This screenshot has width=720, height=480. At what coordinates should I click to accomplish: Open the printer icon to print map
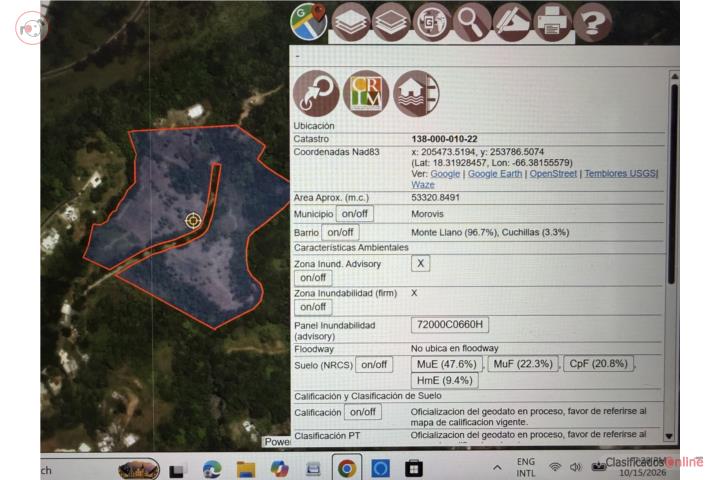(x=552, y=22)
